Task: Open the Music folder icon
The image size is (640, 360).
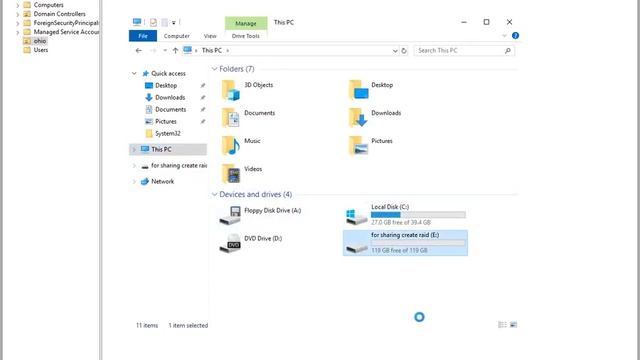Action: (x=231, y=146)
